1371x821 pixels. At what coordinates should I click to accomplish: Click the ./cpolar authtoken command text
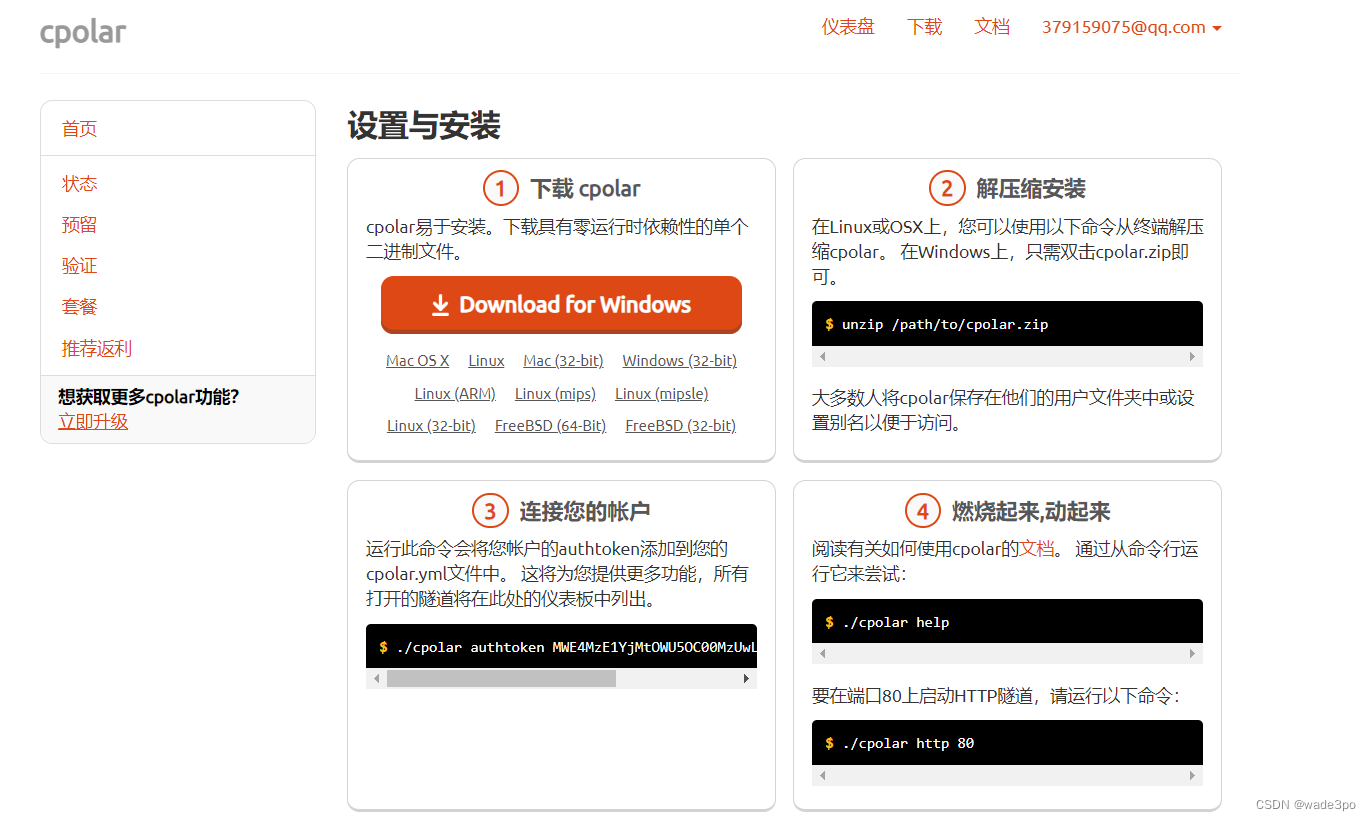[x=576, y=648]
